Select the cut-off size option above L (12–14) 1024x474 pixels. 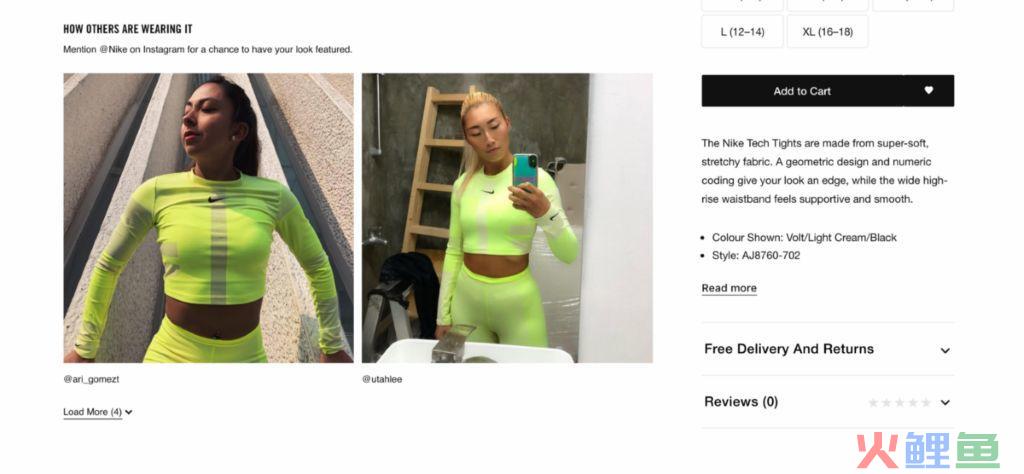(742, 5)
